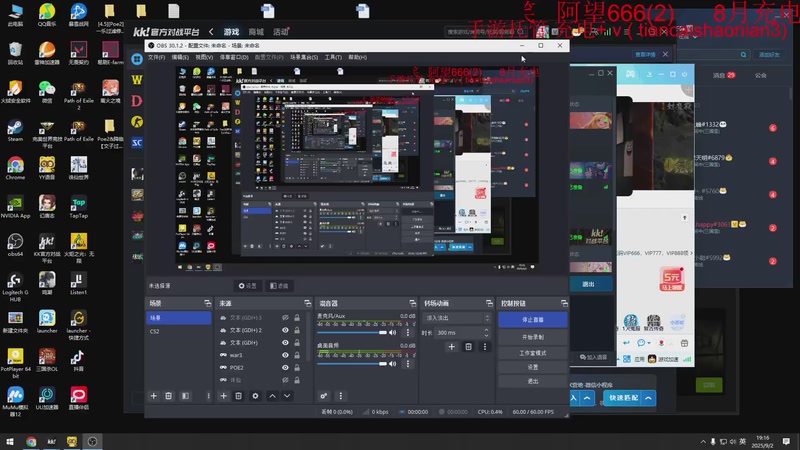This screenshot has width=800, height=450.
Task: Open the Help menu in OBS
Action: click(357, 57)
